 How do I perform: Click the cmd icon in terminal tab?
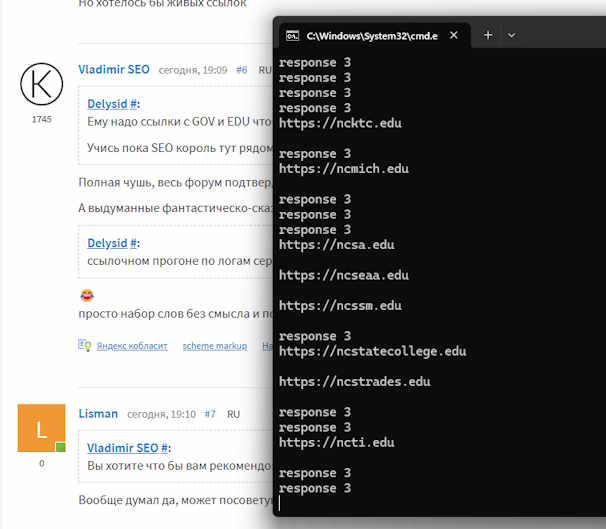tap(292, 35)
